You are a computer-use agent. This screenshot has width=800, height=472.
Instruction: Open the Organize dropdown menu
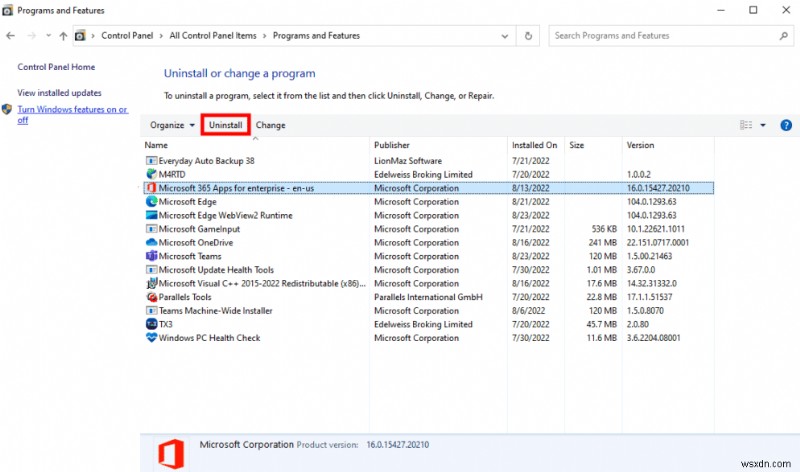pos(172,125)
